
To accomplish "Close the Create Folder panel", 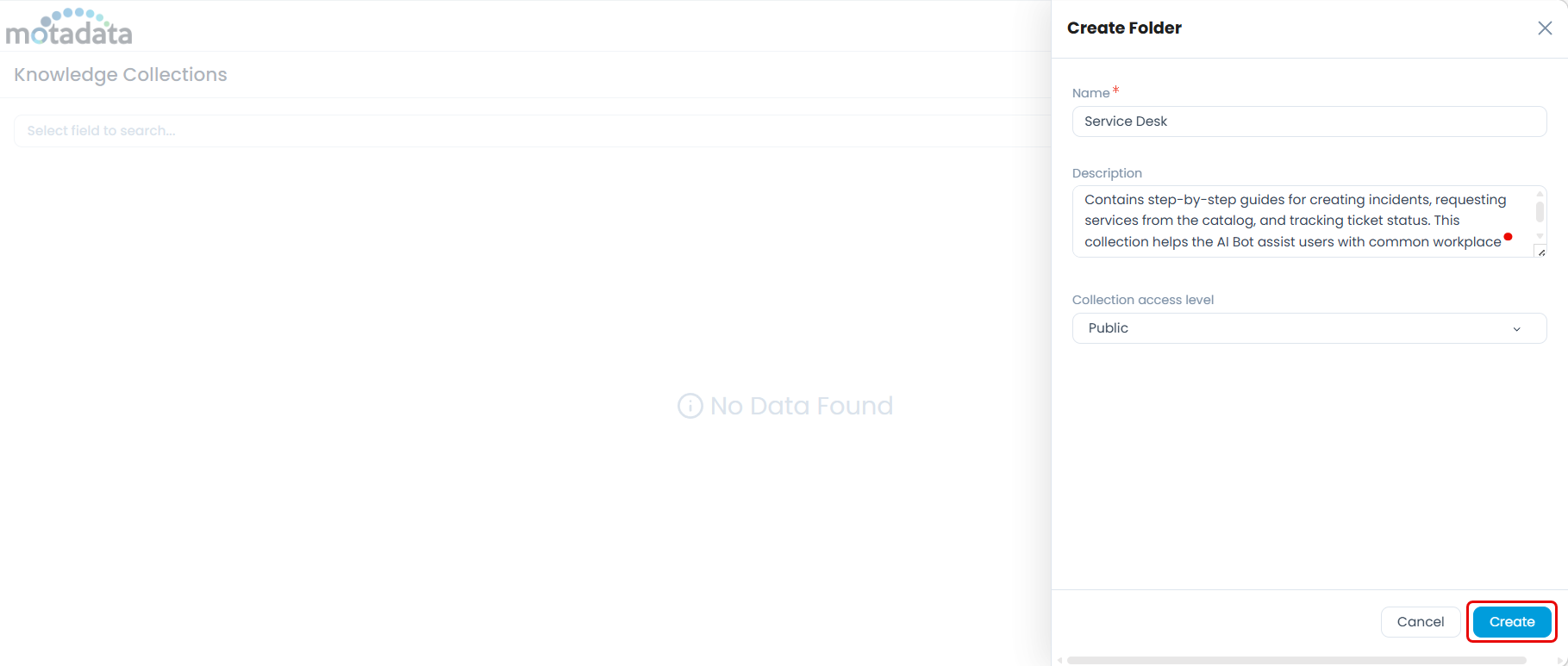I will (x=1545, y=28).
